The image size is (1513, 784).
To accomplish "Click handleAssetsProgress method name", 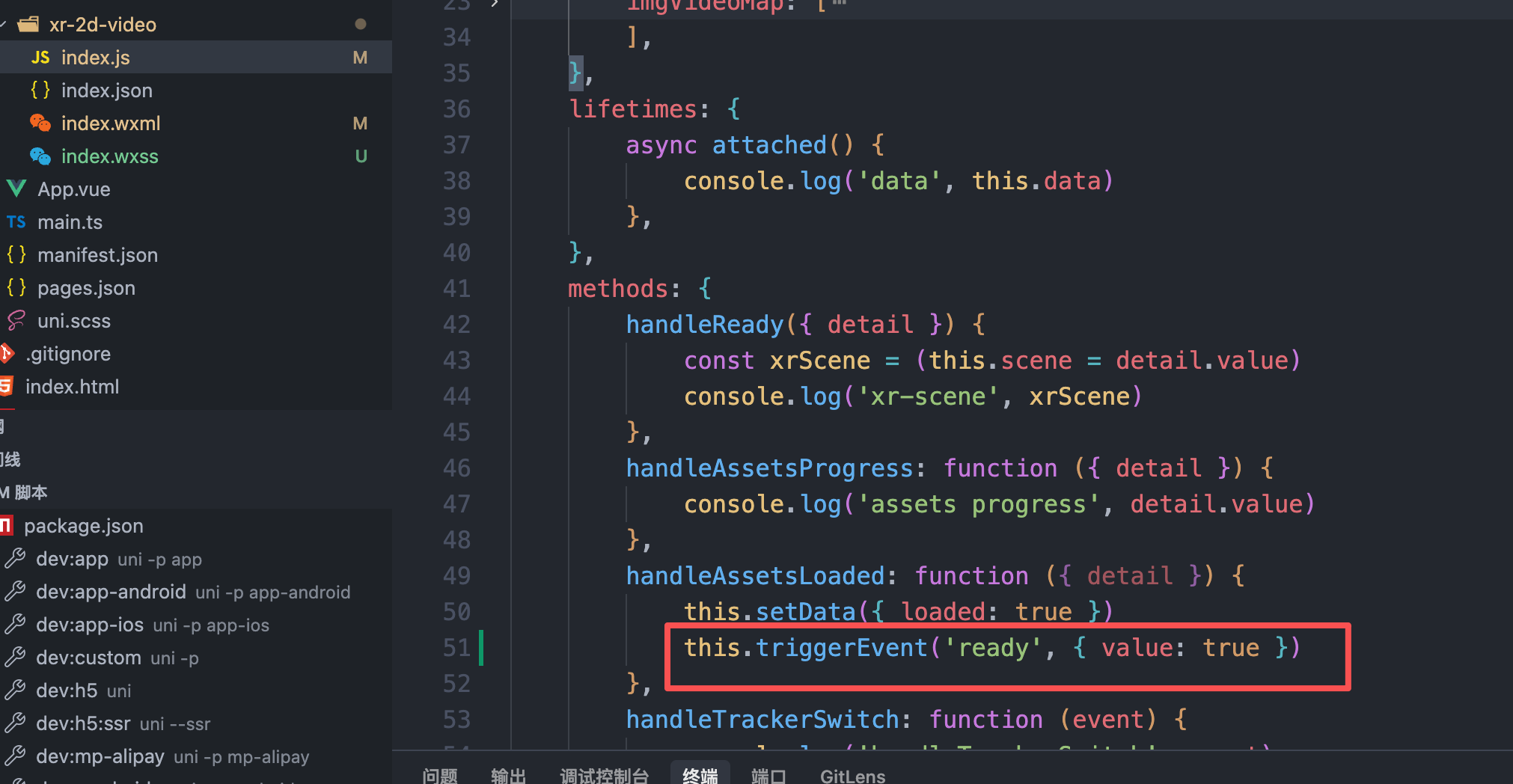I will point(770,468).
